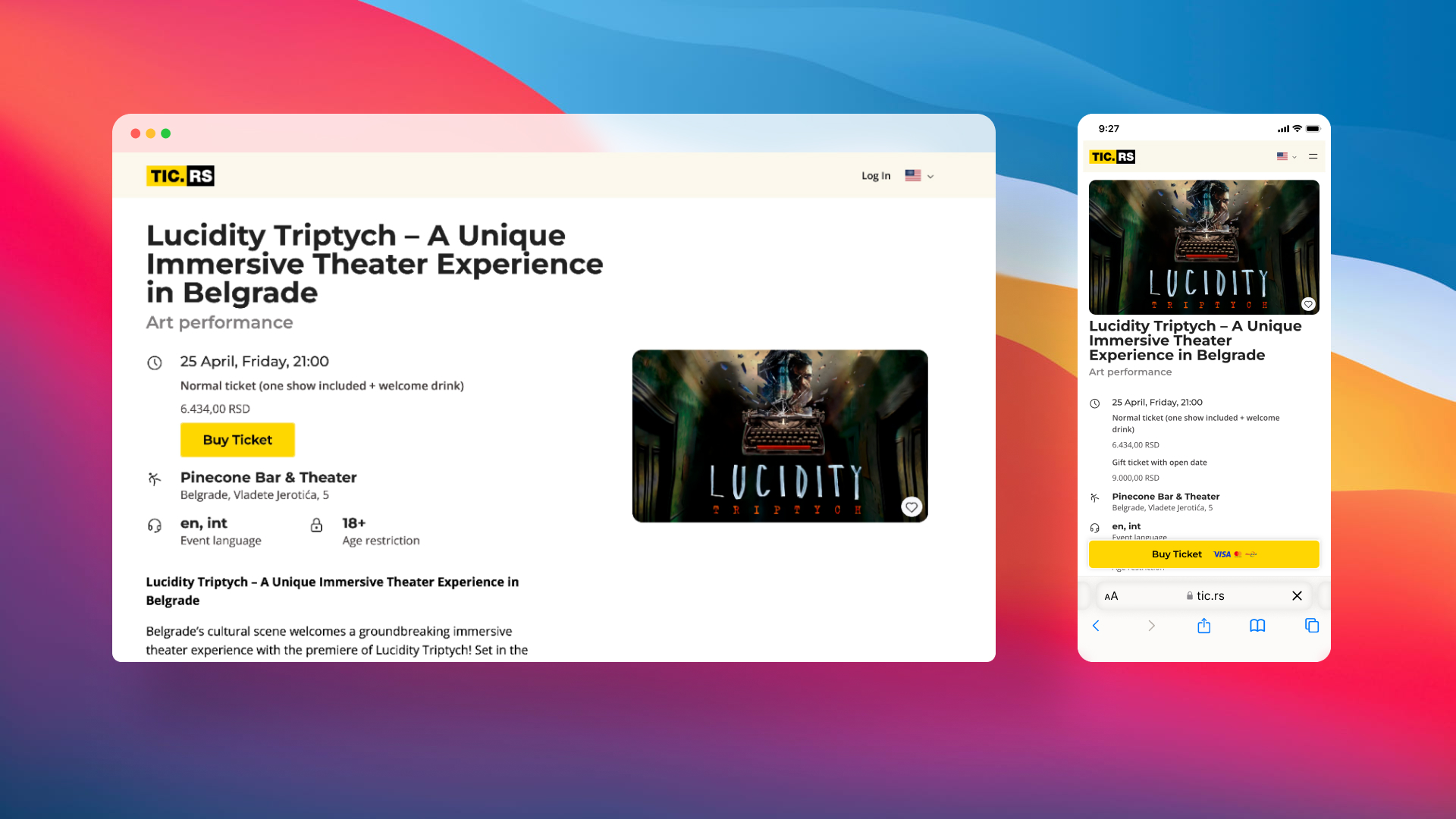
Task: Click the desktop '6.434,00 RSD' price
Action: point(215,409)
